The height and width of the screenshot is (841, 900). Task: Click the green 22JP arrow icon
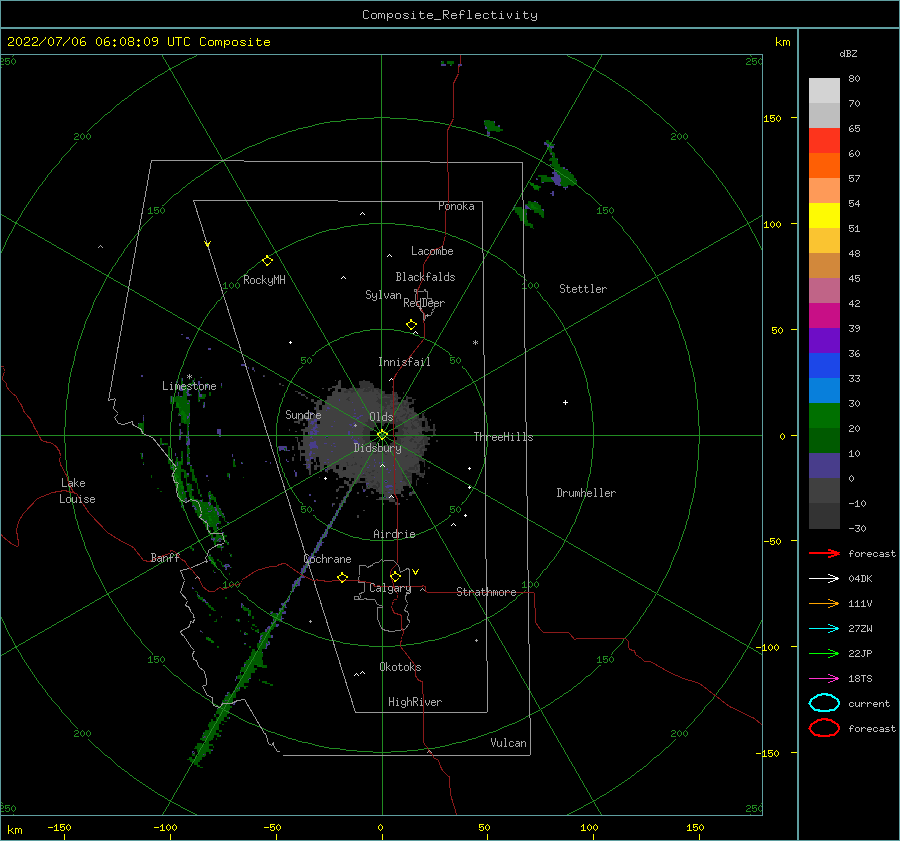pyautogui.click(x=824, y=653)
